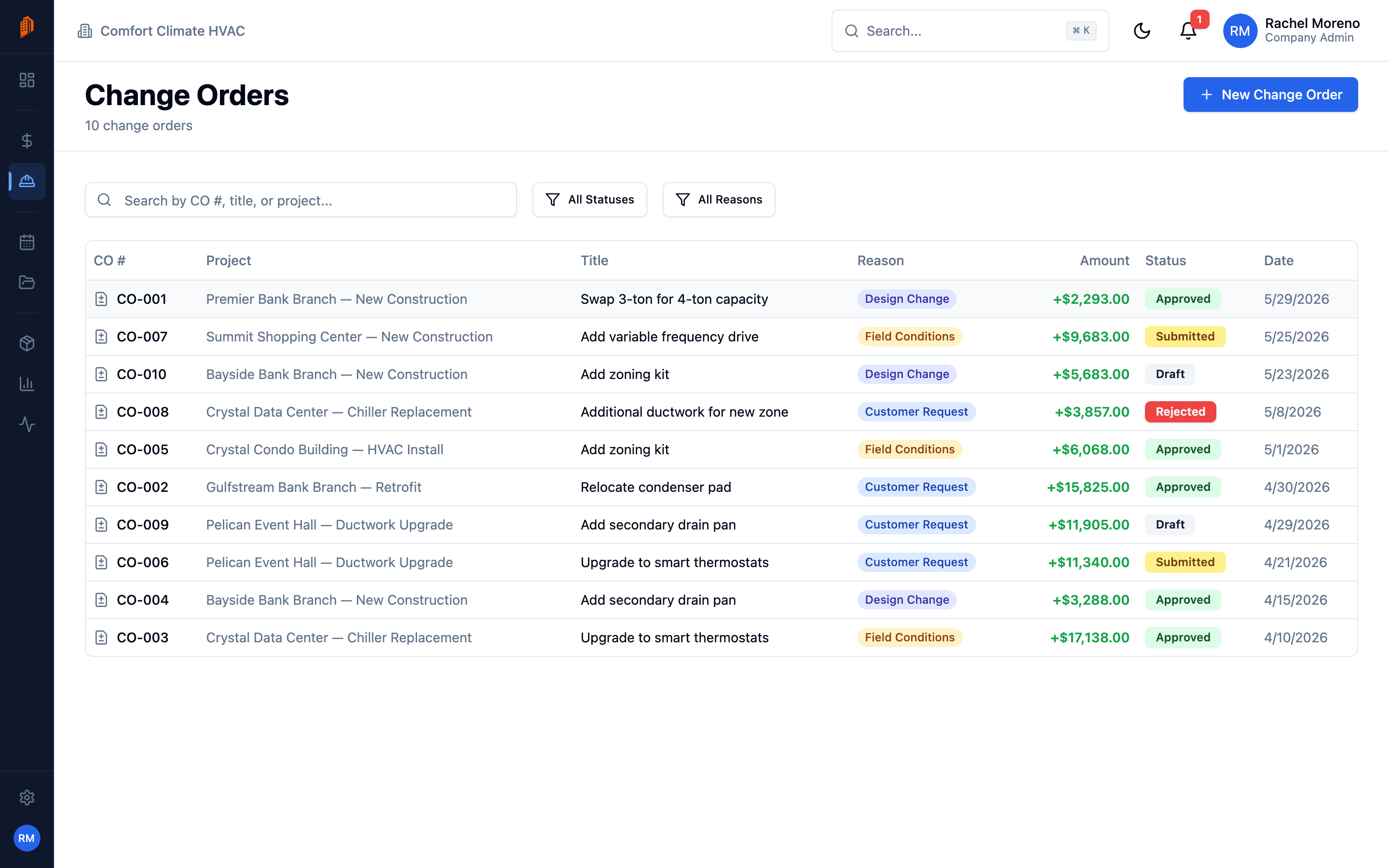Click the CO-010 number cell
The image size is (1389, 868).
point(142,374)
